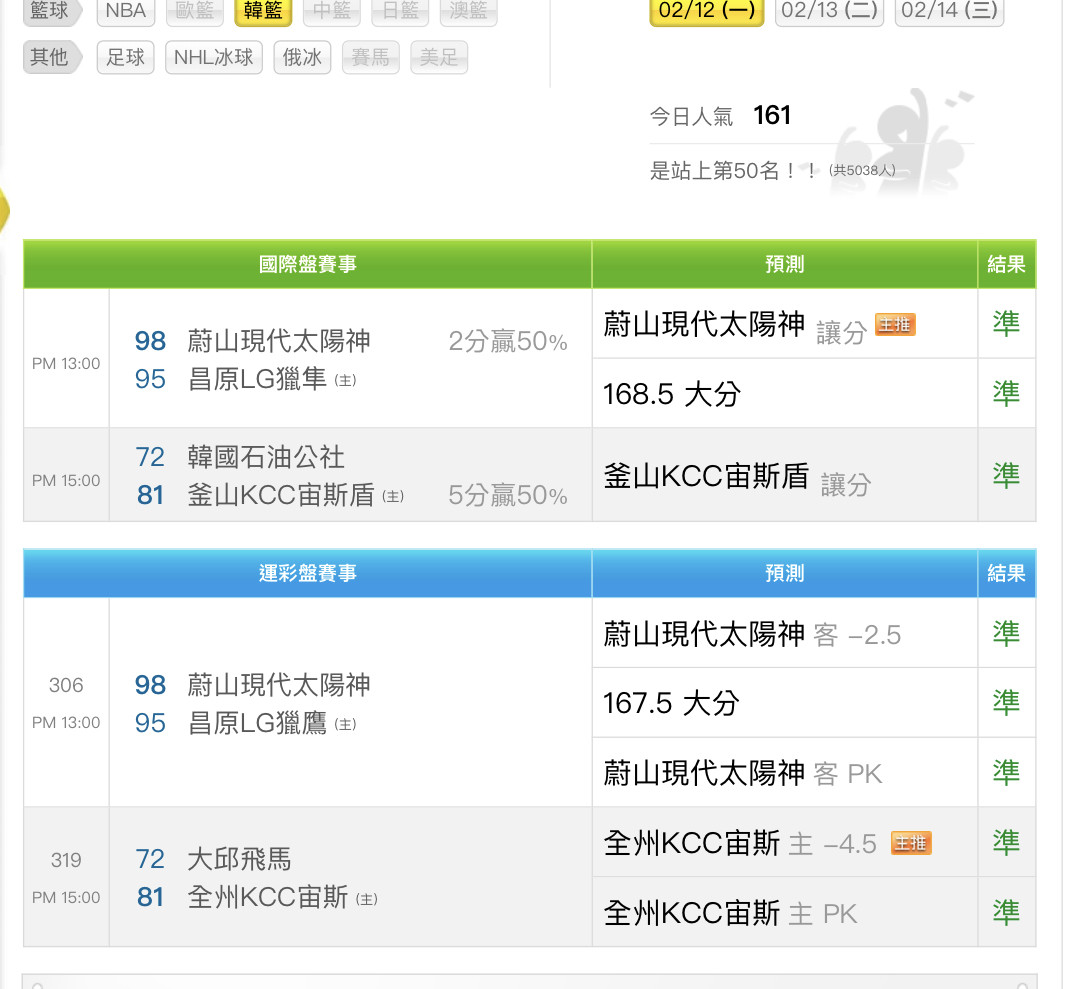Click 蔚山現代太陽神 客 PK prediction
Viewport: 1076px width, 989px height.
coord(742,773)
